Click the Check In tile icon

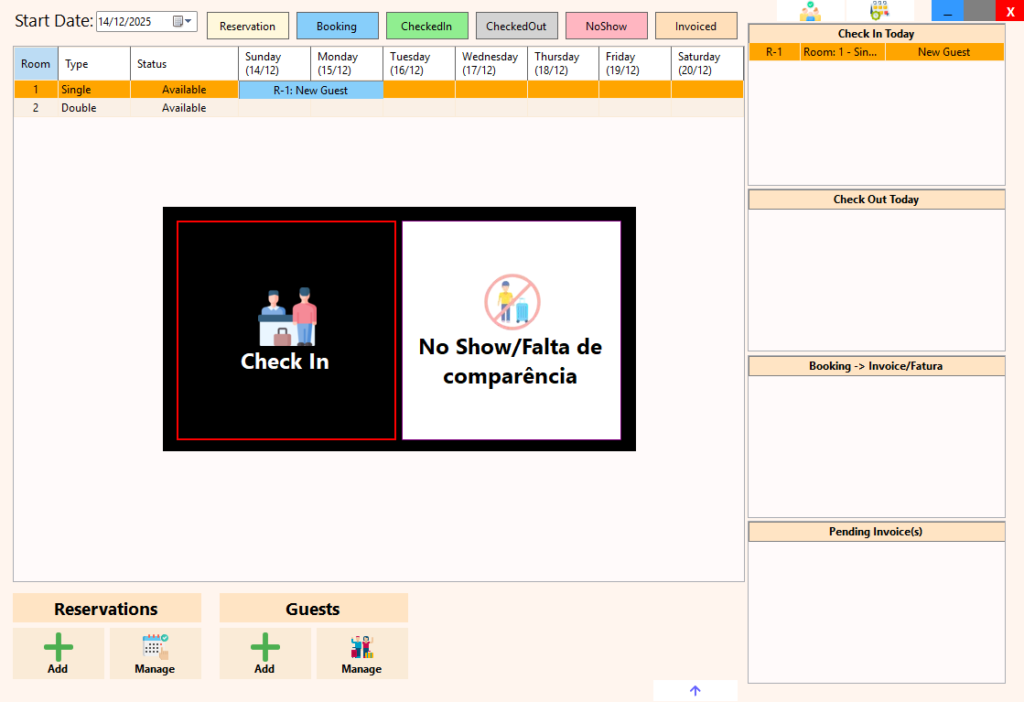tap(286, 318)
